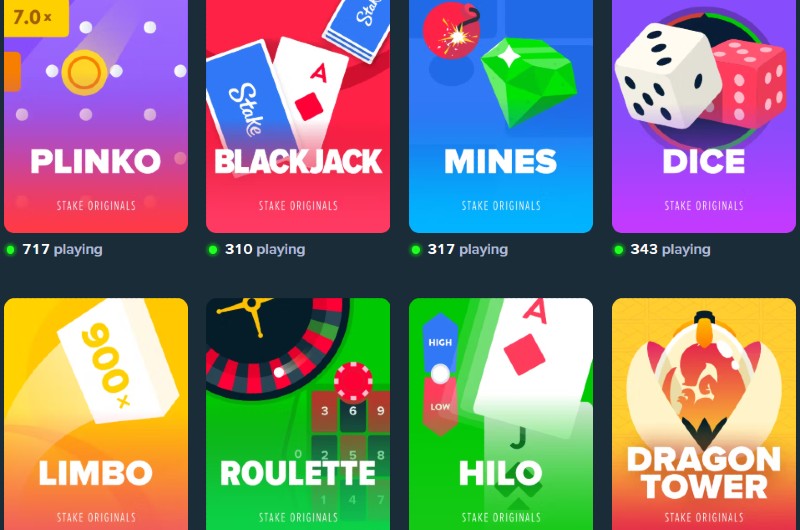800x530 pixels.
Task: Click the green gem icon on Mines
Action: [529, 82]
